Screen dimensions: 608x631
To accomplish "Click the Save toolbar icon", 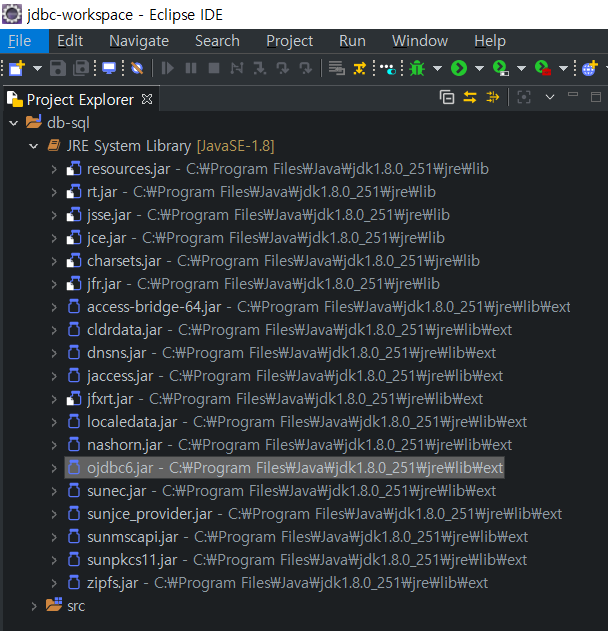I will [x=58, y=68].
